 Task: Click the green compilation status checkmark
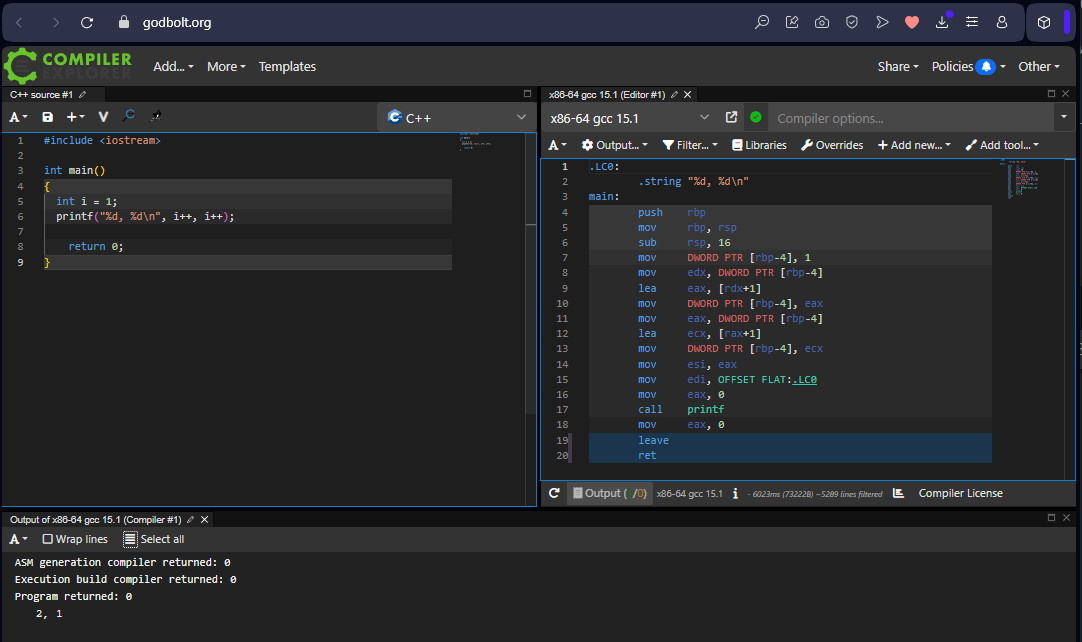pos(756,117)
